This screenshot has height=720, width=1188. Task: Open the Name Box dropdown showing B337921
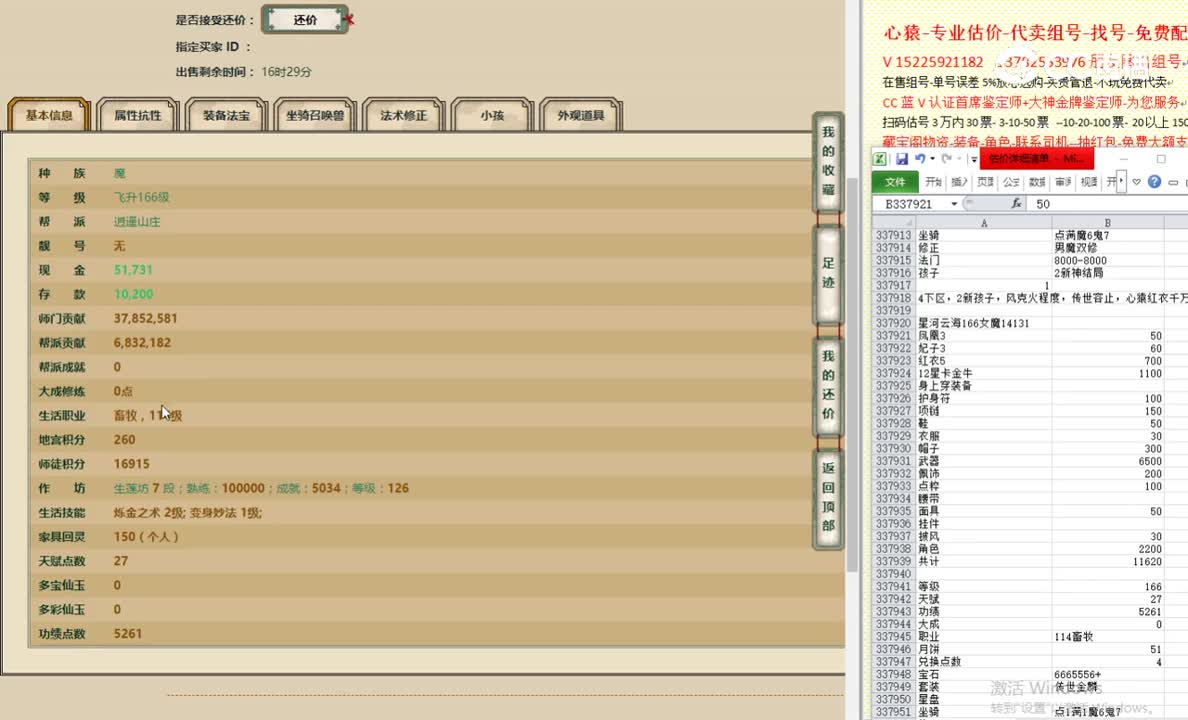tap(953, 204)
